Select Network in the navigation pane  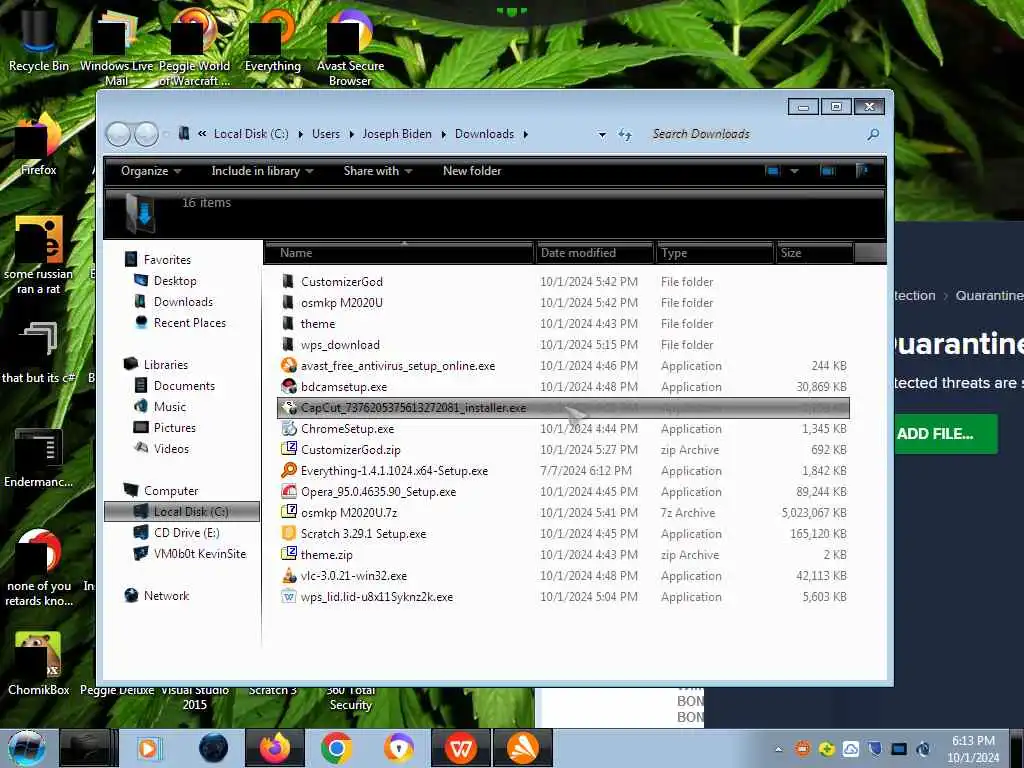click(166, 596)
